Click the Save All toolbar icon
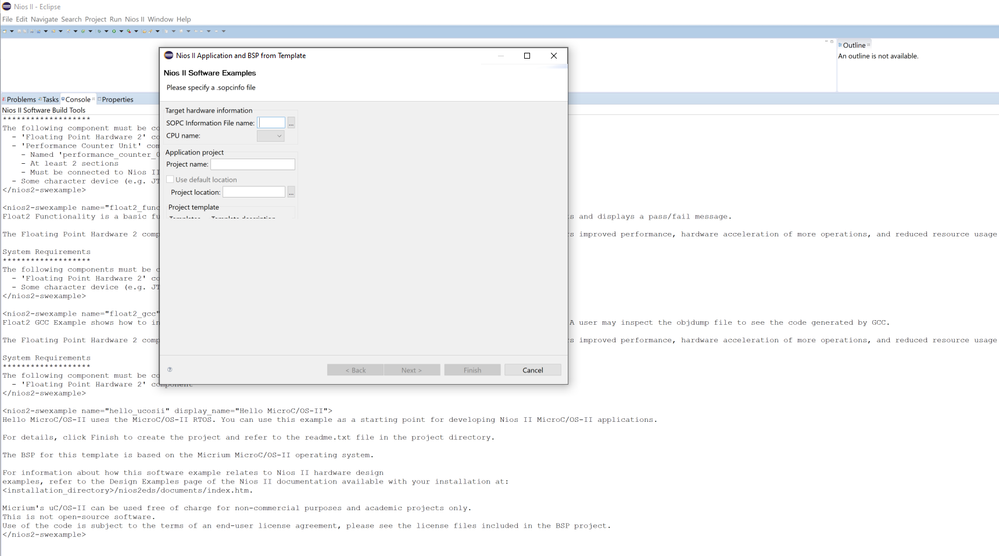999x556 pixels. tap(25, 31)
